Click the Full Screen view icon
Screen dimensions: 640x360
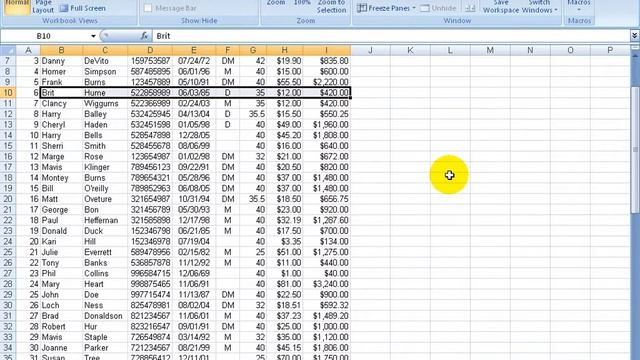click(x=64, y=8)
